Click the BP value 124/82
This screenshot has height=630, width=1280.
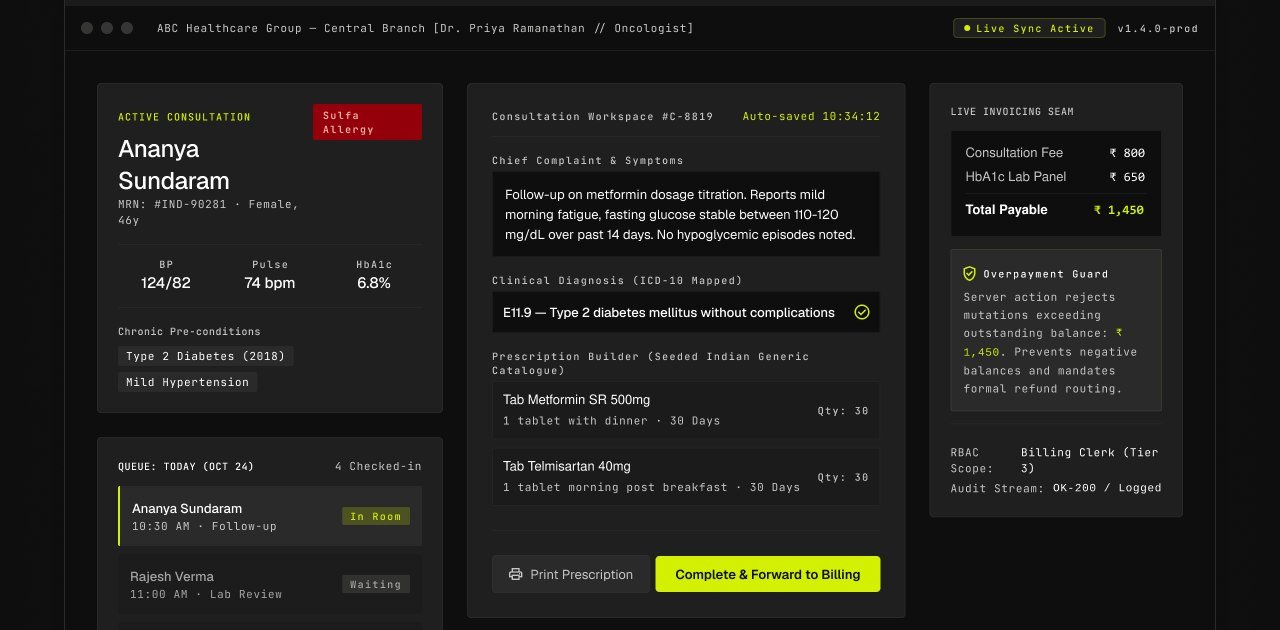[x=166, y=283]
